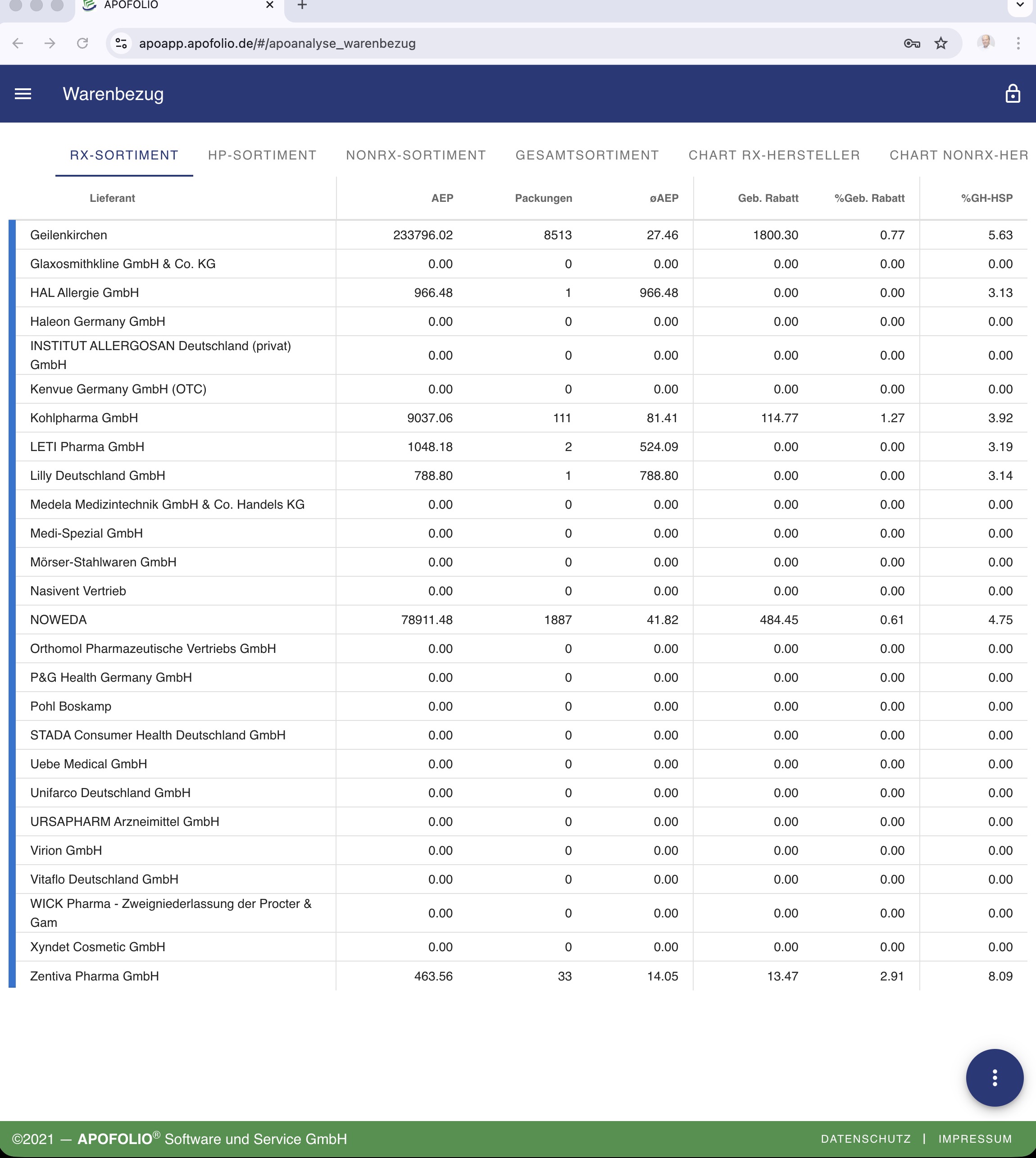
Task: Show the CHART RX-HERSTELLER tab
Action: (773, 155)
